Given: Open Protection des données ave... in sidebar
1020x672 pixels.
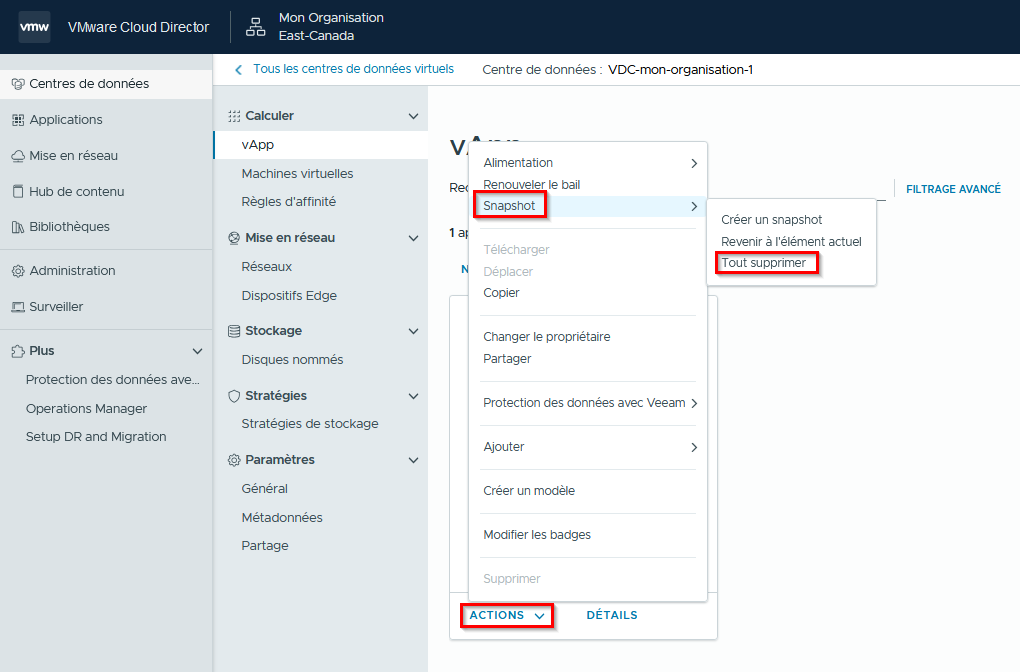Looking at the screenshot, I should point(113,380).
